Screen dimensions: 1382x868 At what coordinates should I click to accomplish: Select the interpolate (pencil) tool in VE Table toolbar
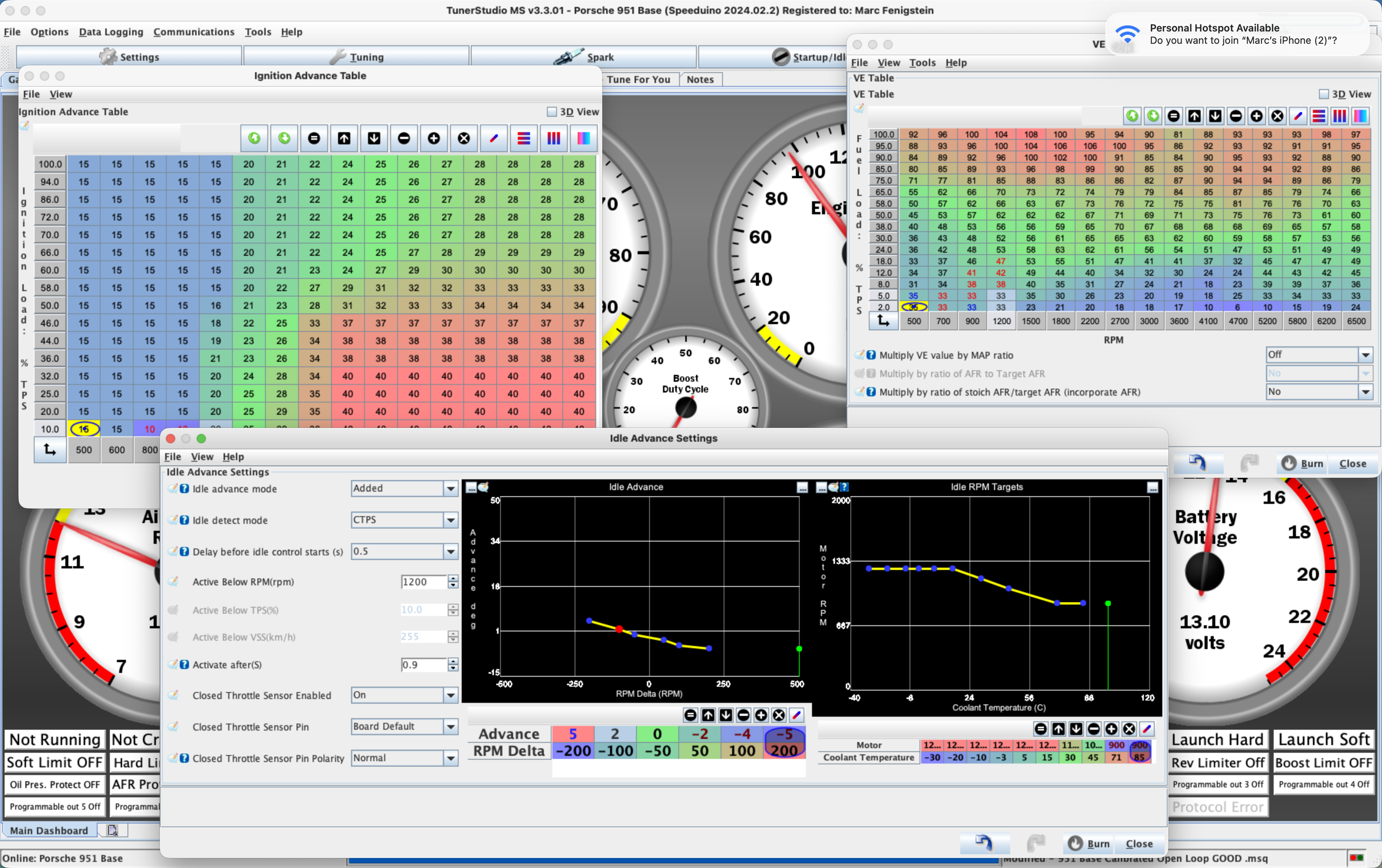1297,116
